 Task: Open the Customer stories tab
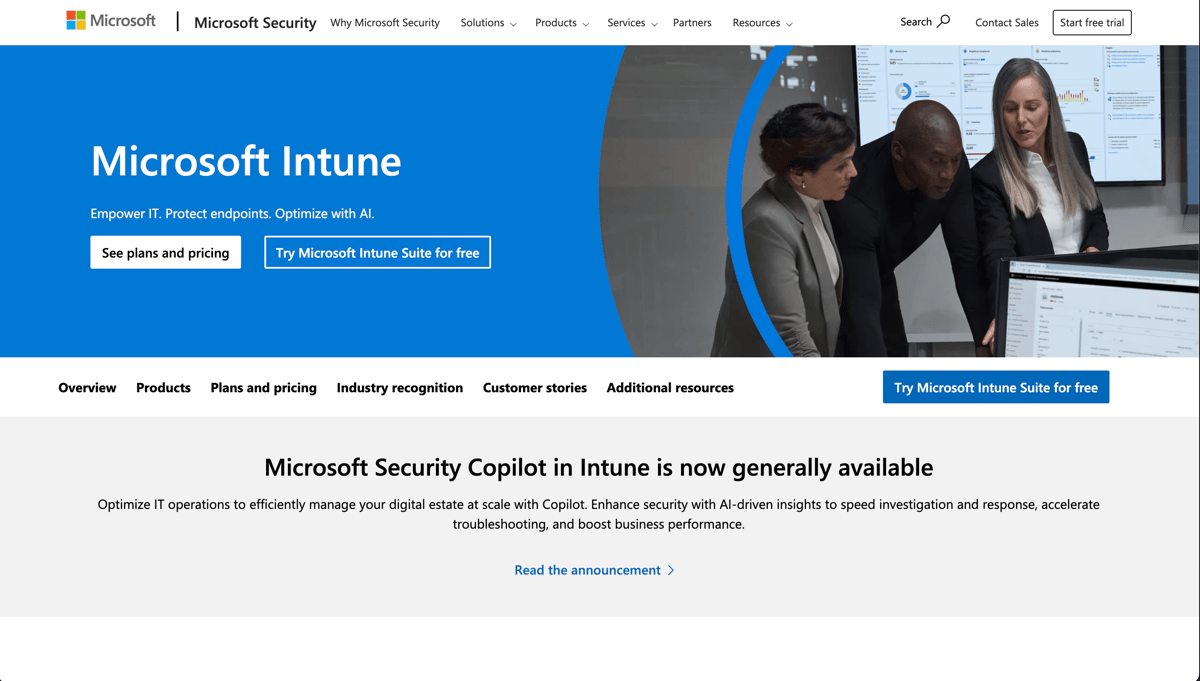(x=534, y=387)
